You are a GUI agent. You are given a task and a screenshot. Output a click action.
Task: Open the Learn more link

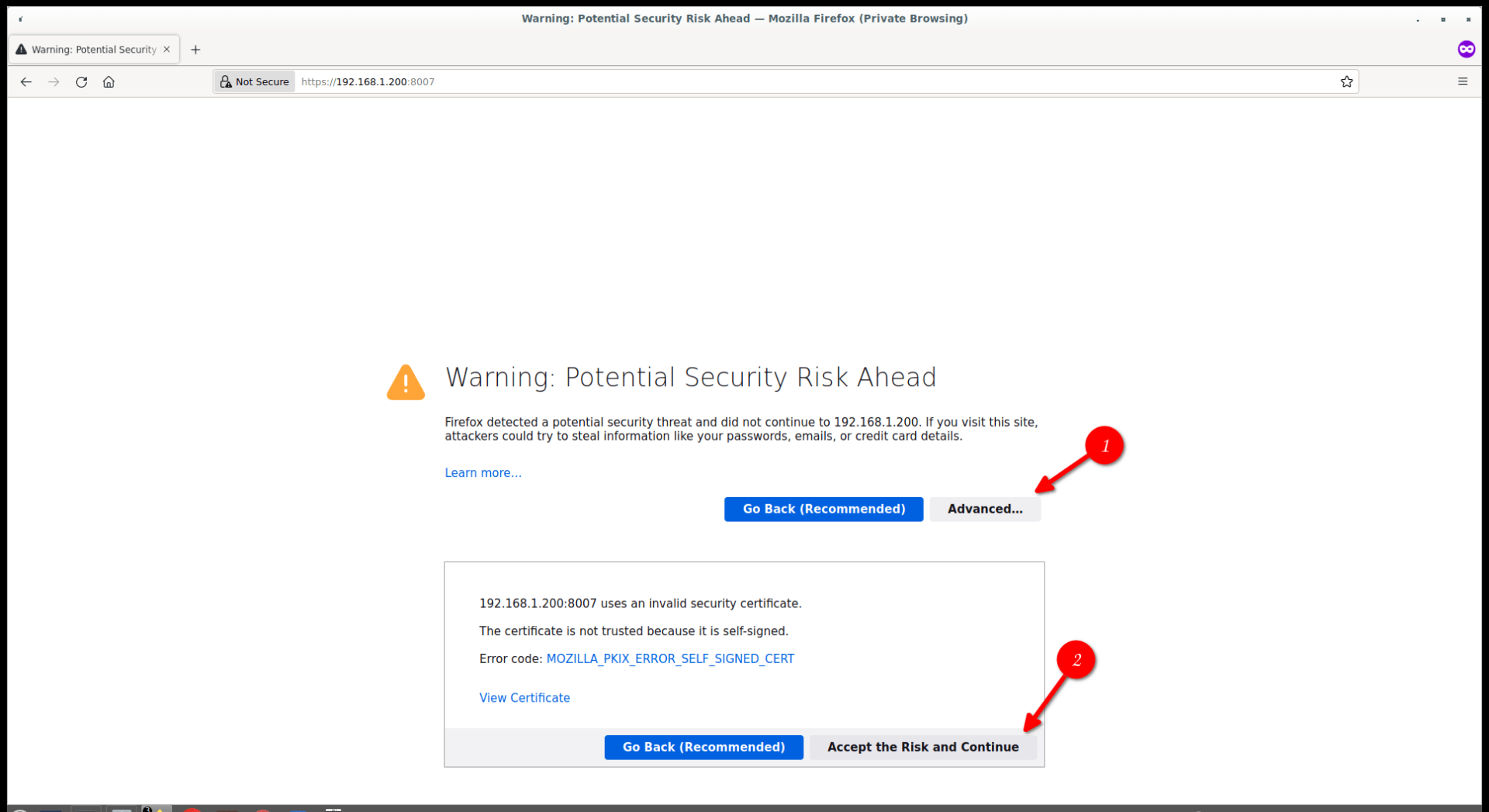pos(482,472)
